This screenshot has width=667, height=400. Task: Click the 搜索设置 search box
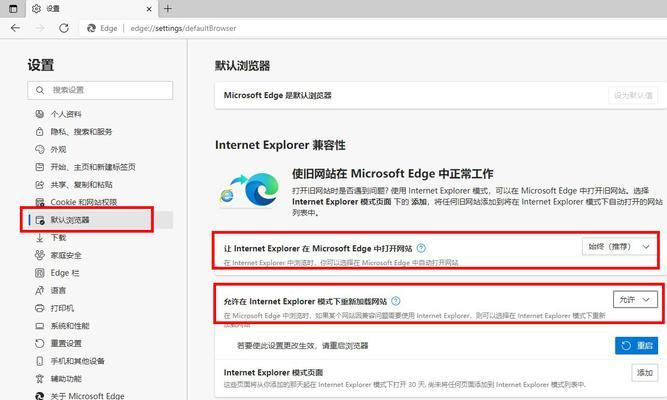tap(100, 90)
